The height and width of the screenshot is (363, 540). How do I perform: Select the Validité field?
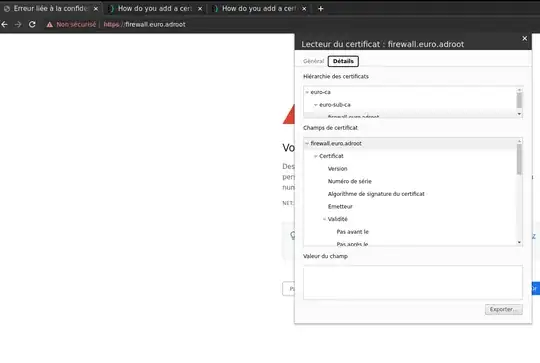pos(338,219)
